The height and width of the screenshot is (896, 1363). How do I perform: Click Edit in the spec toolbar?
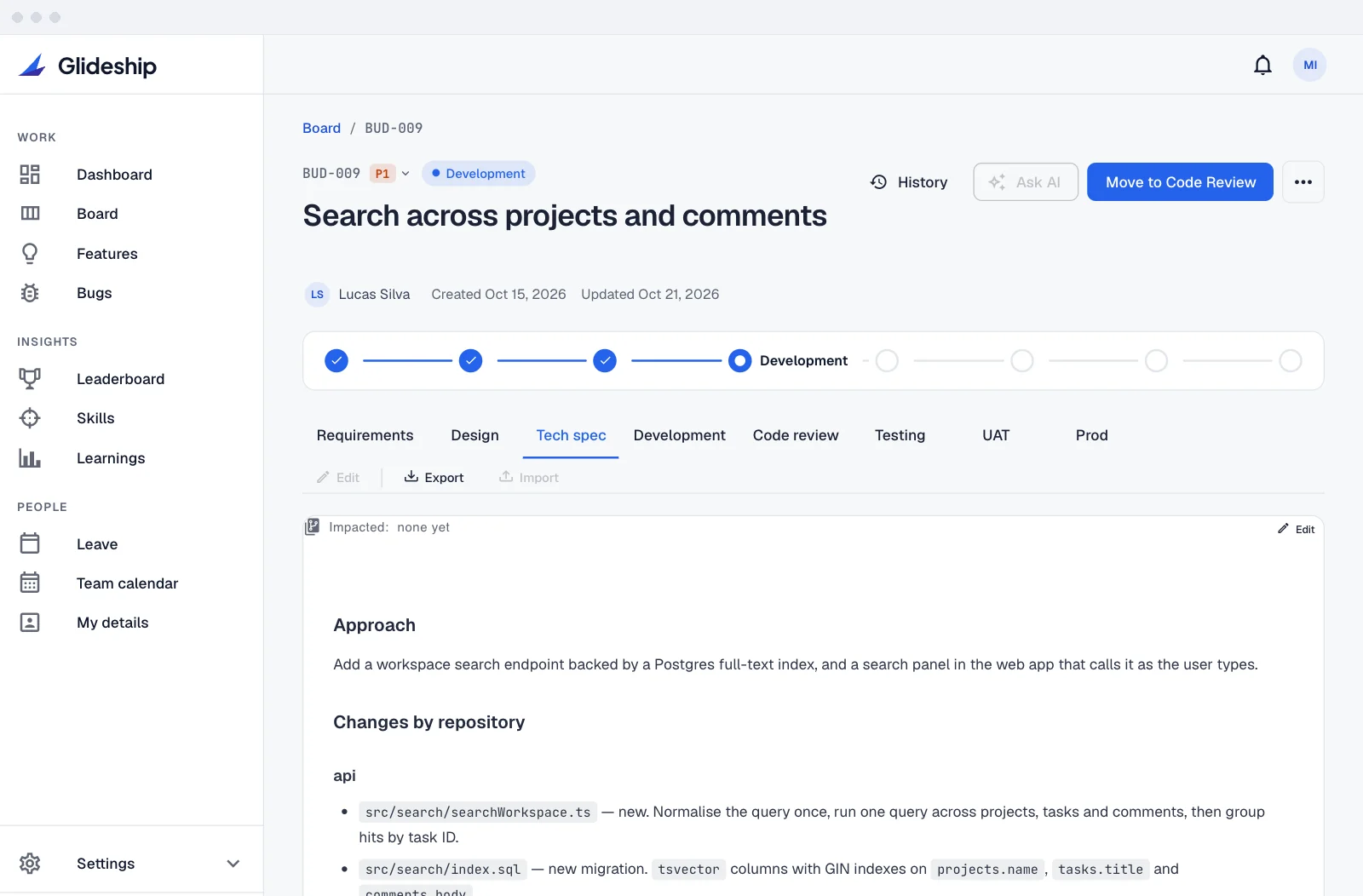[x=338, y=478]
